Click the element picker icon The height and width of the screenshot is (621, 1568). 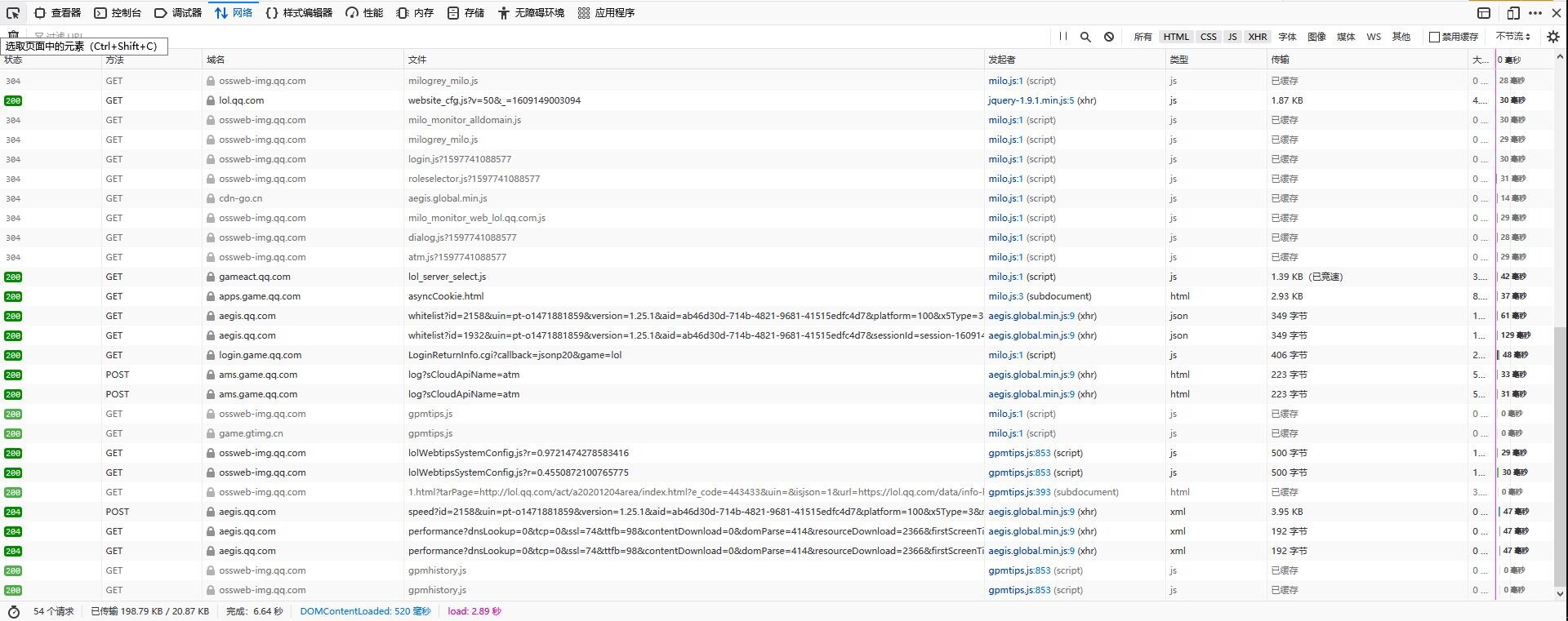point(13,13)
